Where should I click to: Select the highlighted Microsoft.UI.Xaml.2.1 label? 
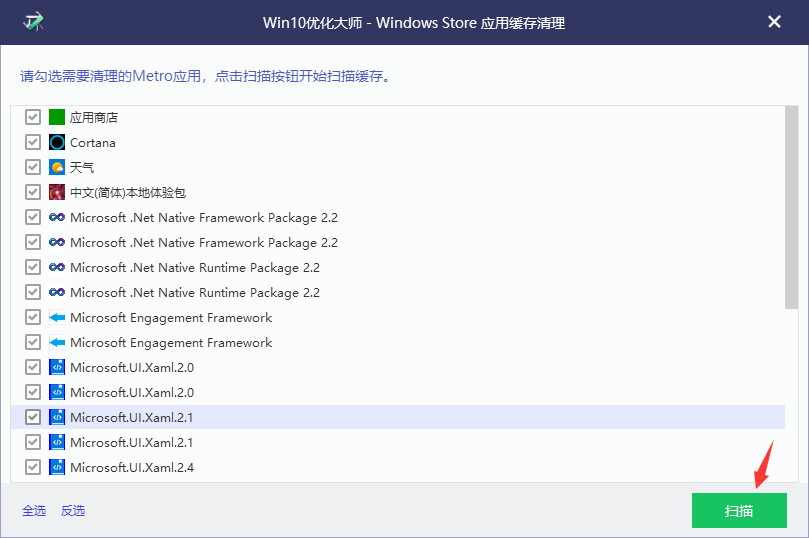(x=132, y=418)
